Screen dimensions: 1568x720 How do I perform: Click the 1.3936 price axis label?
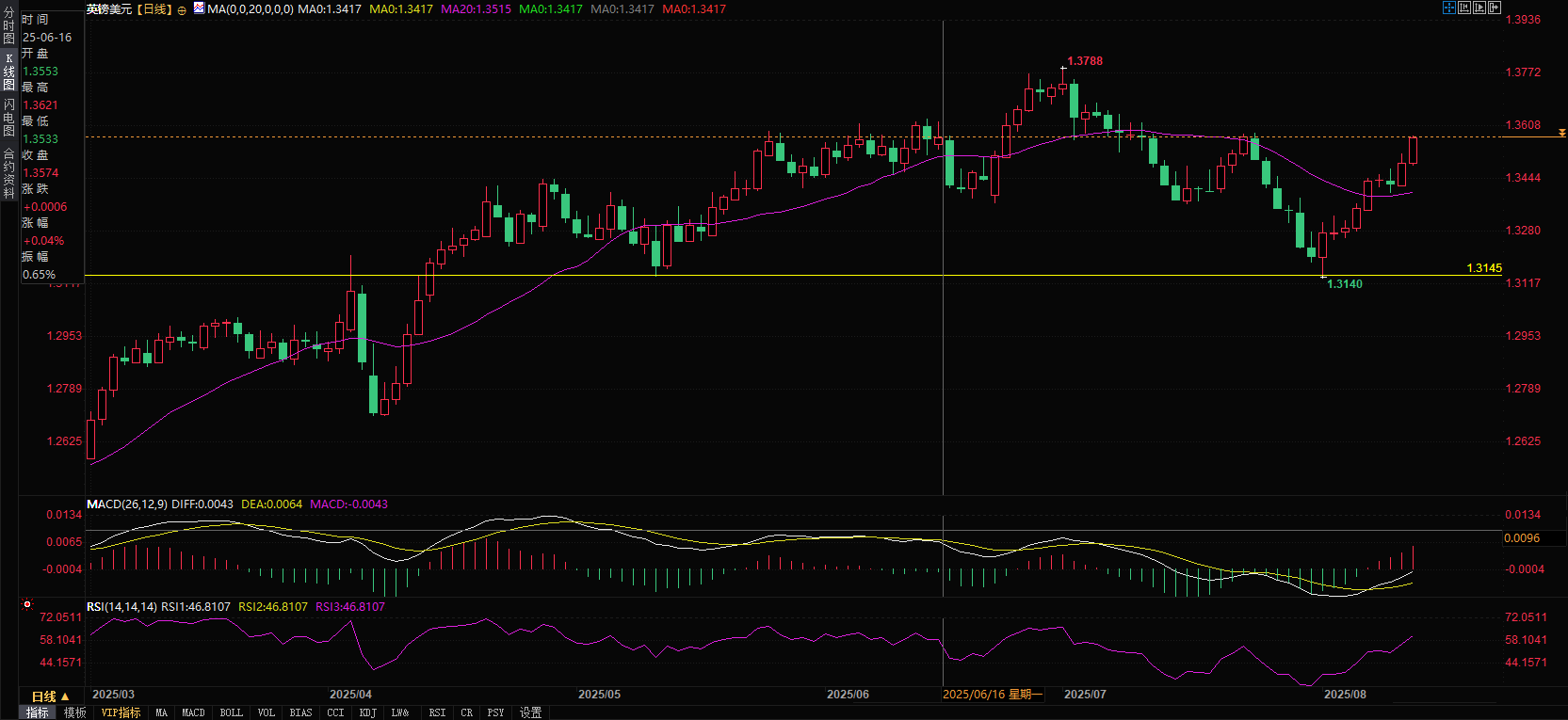coord(1523,20)
